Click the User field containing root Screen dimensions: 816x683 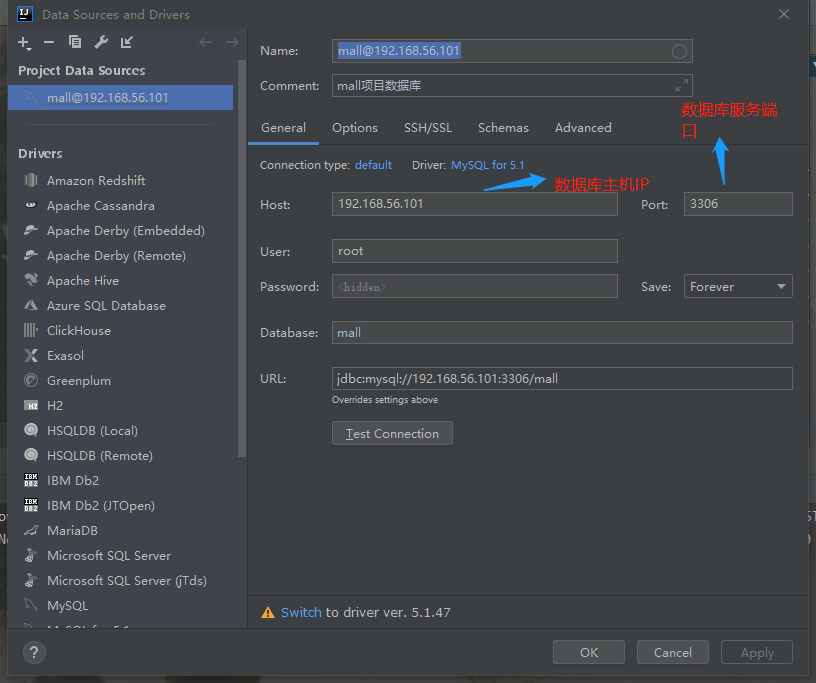pyautogui.click(x=475, y=251)
